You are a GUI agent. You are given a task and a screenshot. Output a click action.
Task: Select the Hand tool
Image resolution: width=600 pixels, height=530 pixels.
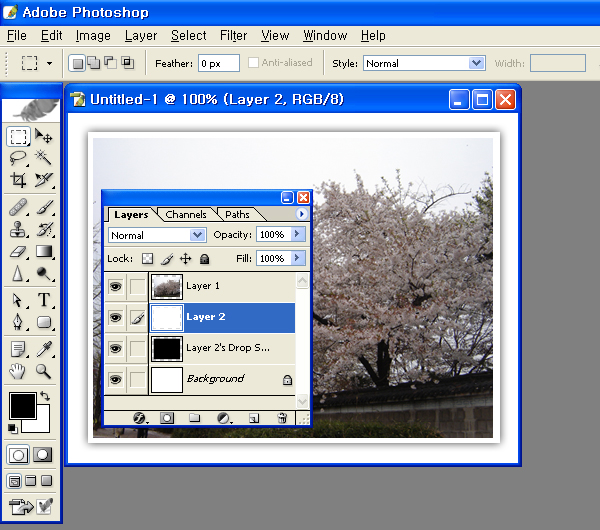point(18,371)
